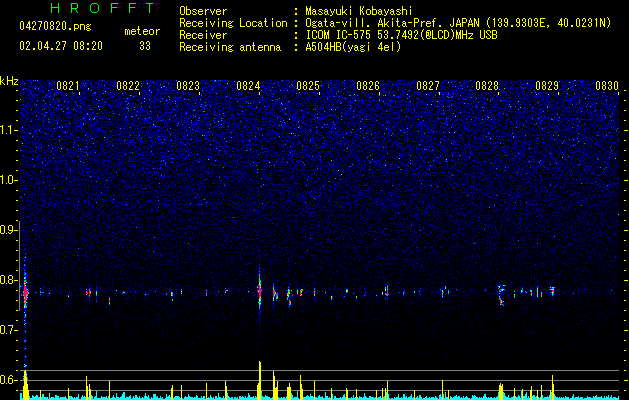Image resolution: width=629 pixels, height=400 pixels.
Task: Click the 0828 time marker
Action: coord(487,86)
